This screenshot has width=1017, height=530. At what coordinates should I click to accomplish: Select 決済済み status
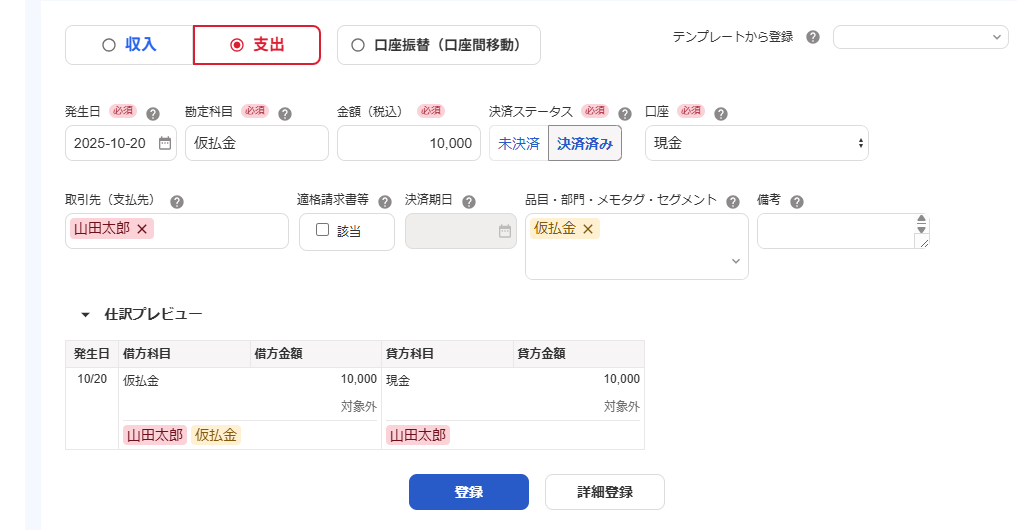pyautogui.click(x=585, y=144)
